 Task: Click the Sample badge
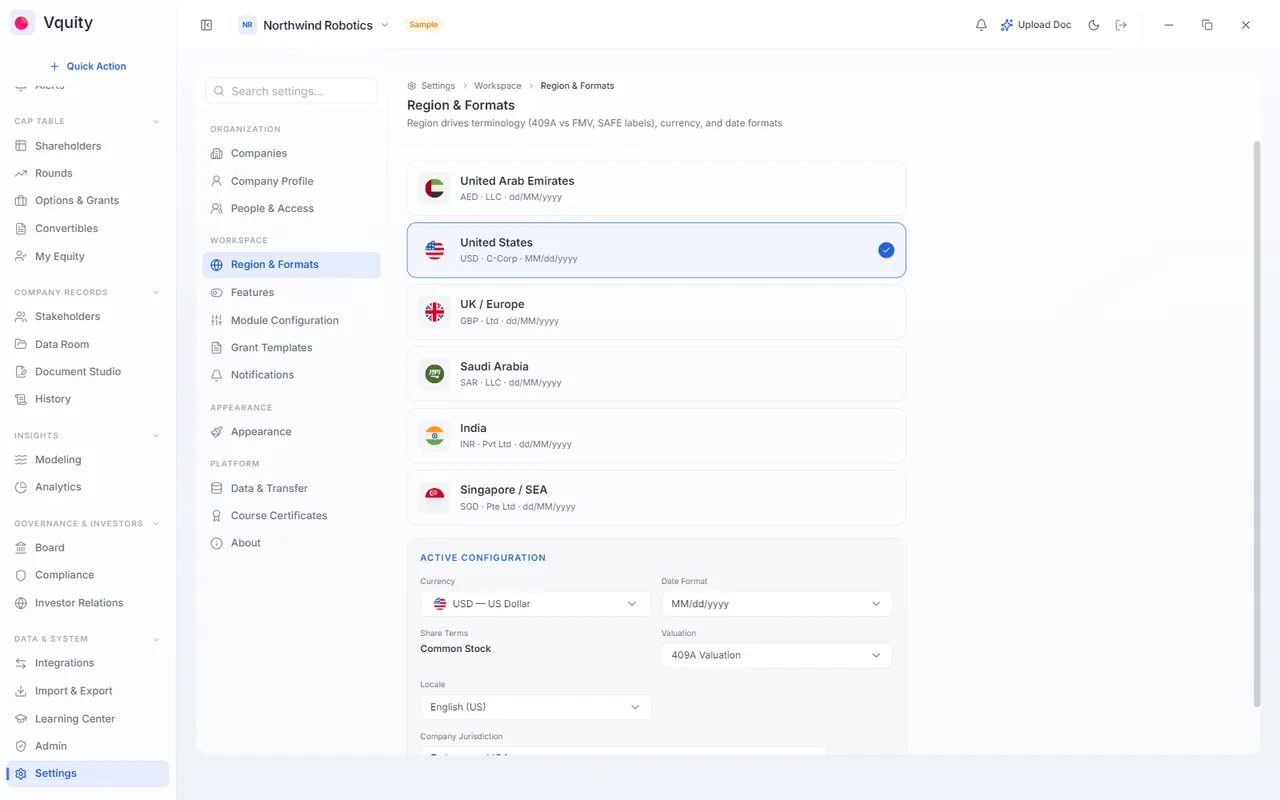tap(423, 25)
